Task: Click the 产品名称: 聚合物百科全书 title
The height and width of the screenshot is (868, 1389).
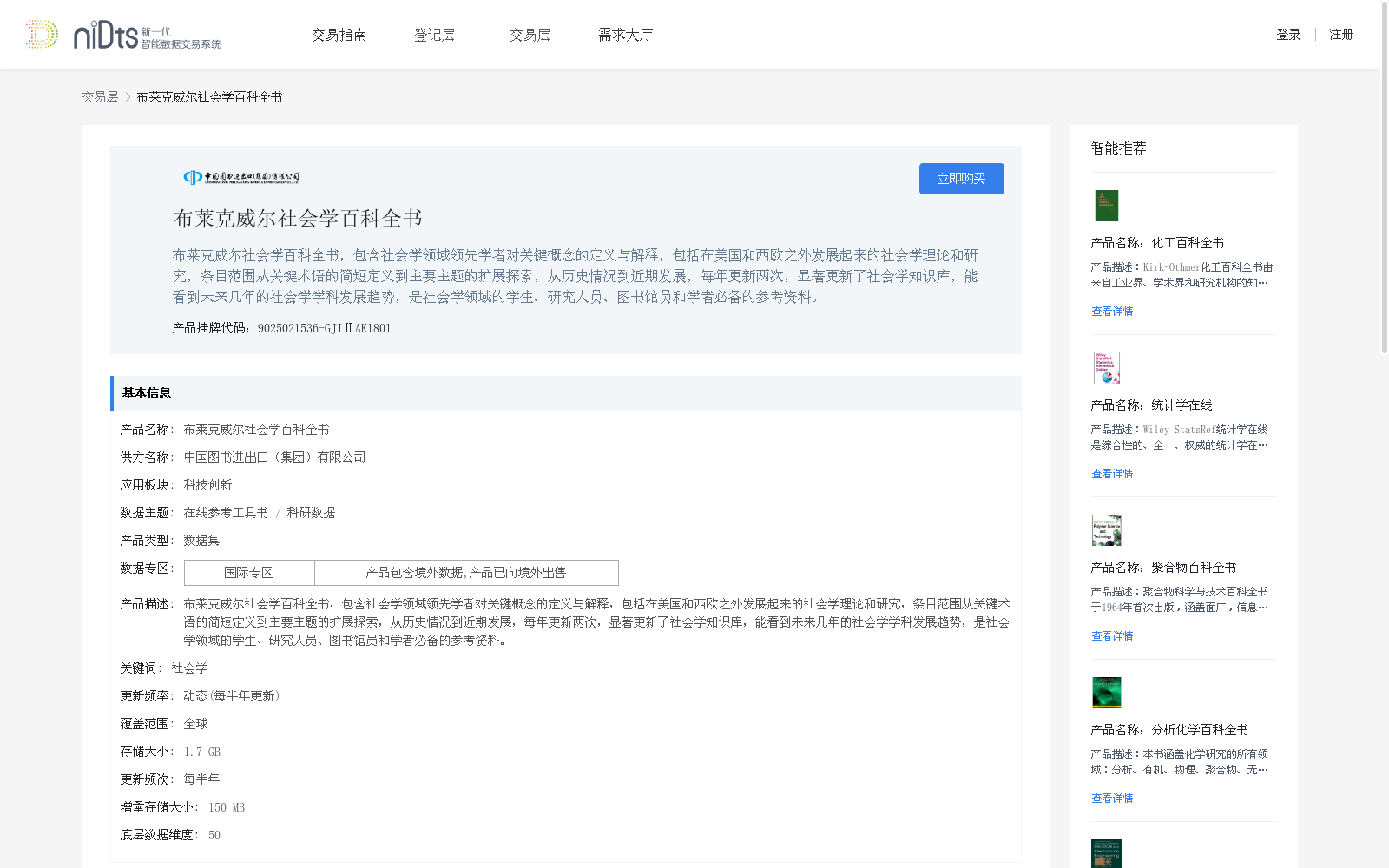Action: [1163, 568]
